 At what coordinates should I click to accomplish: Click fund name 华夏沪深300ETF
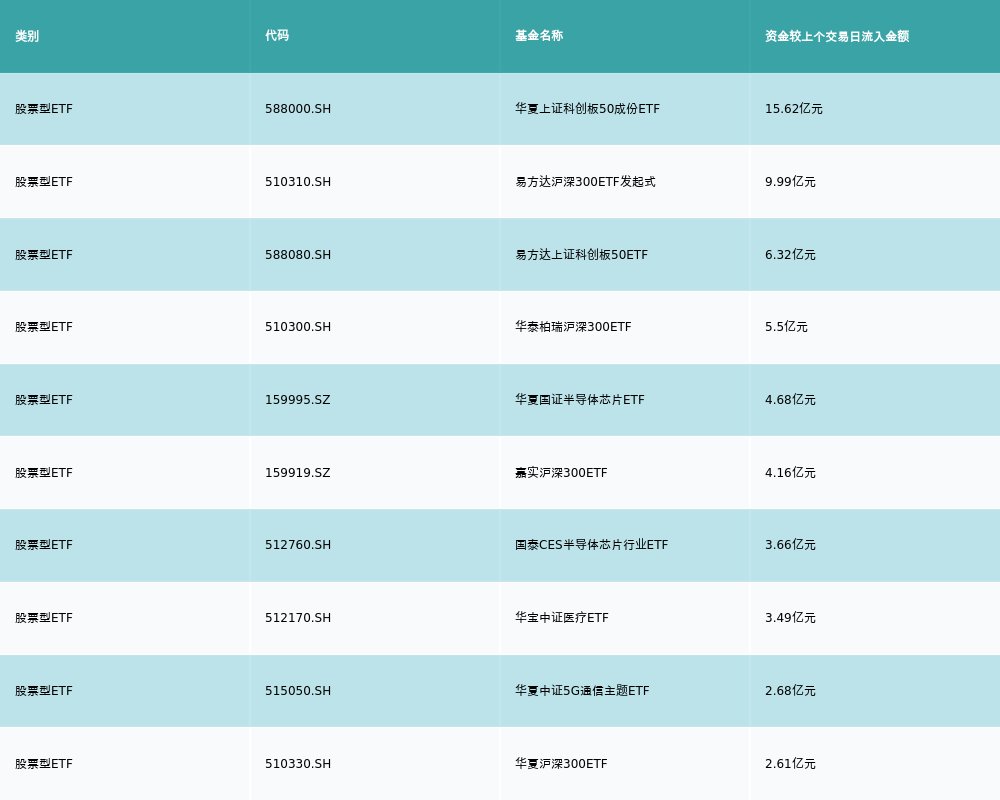point(561,764)
